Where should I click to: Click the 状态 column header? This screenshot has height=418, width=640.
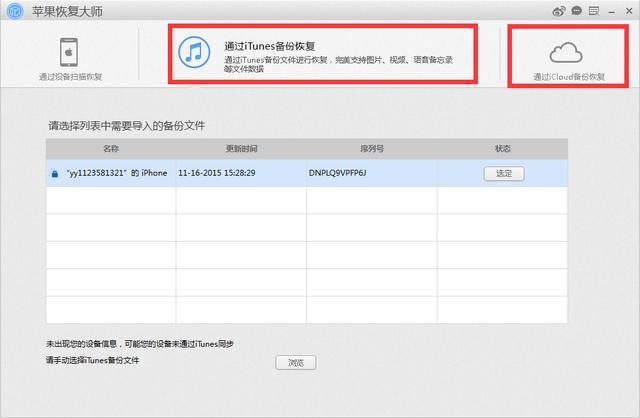(502, 149)
